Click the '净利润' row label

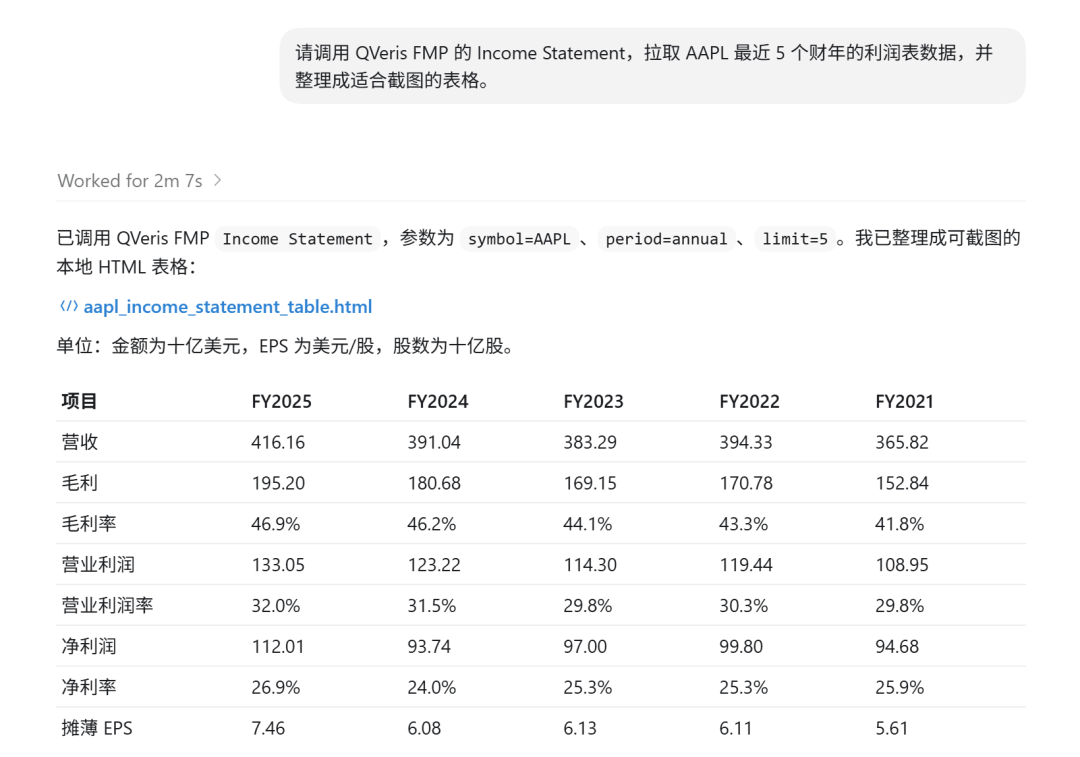89,646
